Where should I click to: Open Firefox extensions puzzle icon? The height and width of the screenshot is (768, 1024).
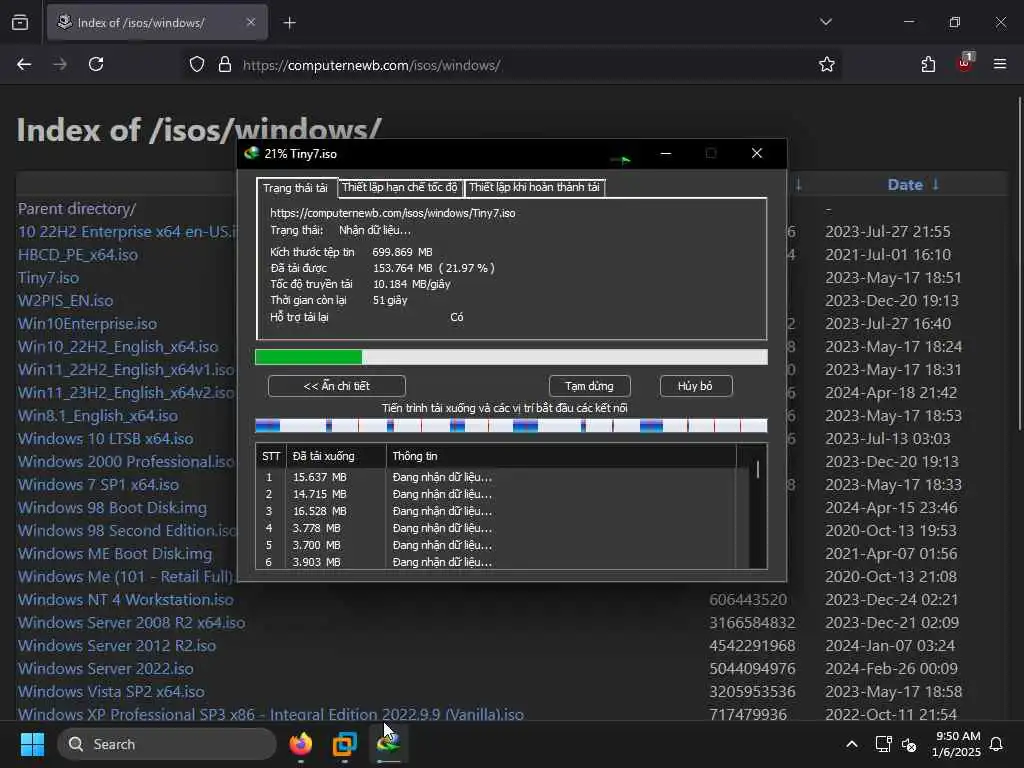(x=928, y=65)
